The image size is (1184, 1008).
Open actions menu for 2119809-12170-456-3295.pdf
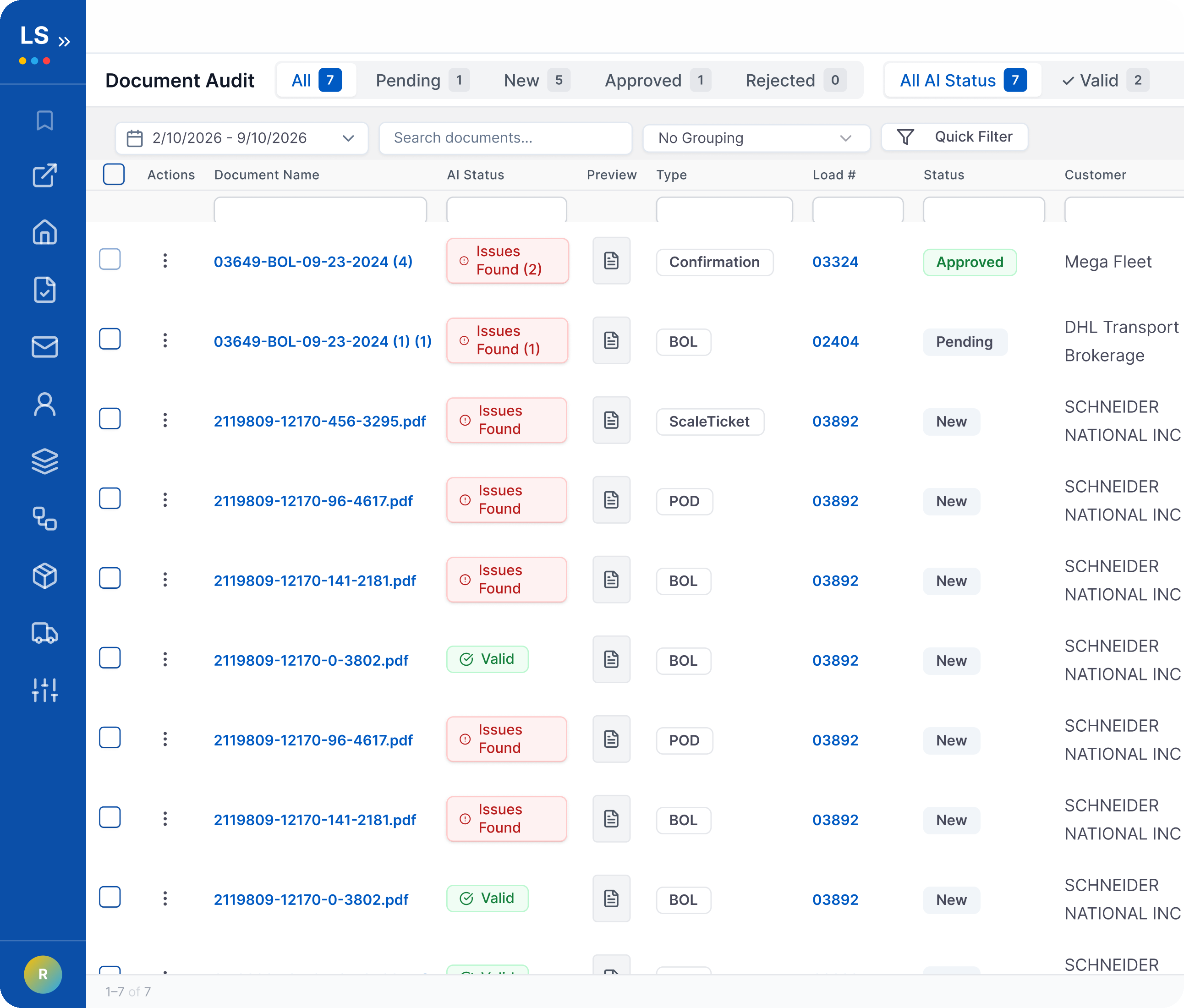165,421
